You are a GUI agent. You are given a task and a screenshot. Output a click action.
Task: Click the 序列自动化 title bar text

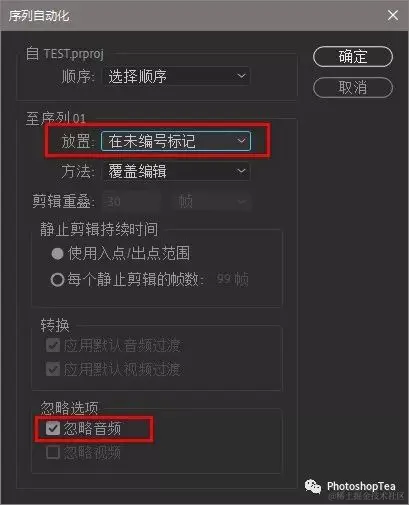pyautogui.click(x=39, y=16)
